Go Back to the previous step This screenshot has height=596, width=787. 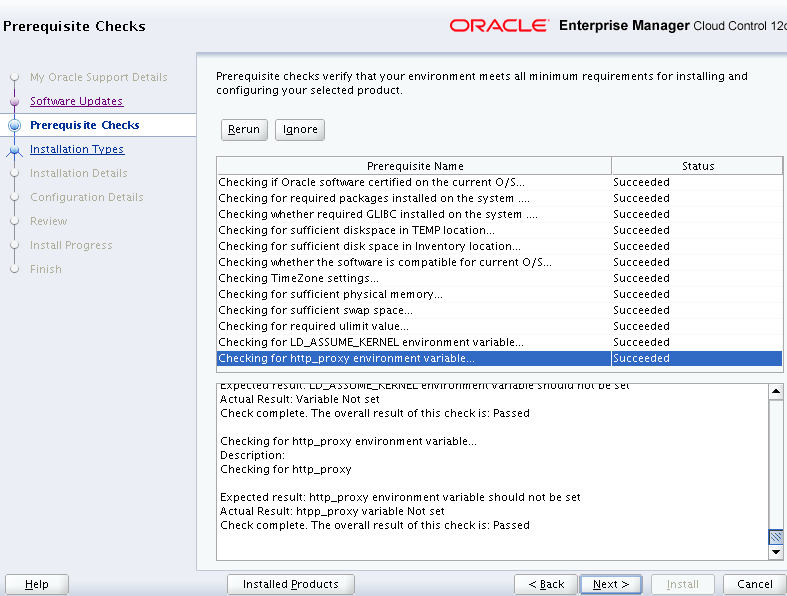(546, 584)
